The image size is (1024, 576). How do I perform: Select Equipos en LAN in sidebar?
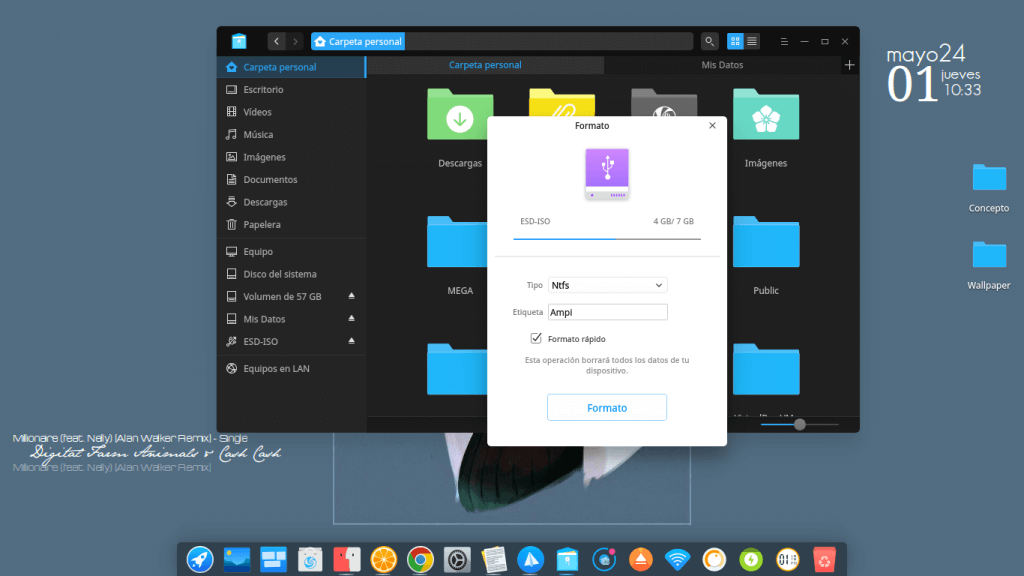276,368
